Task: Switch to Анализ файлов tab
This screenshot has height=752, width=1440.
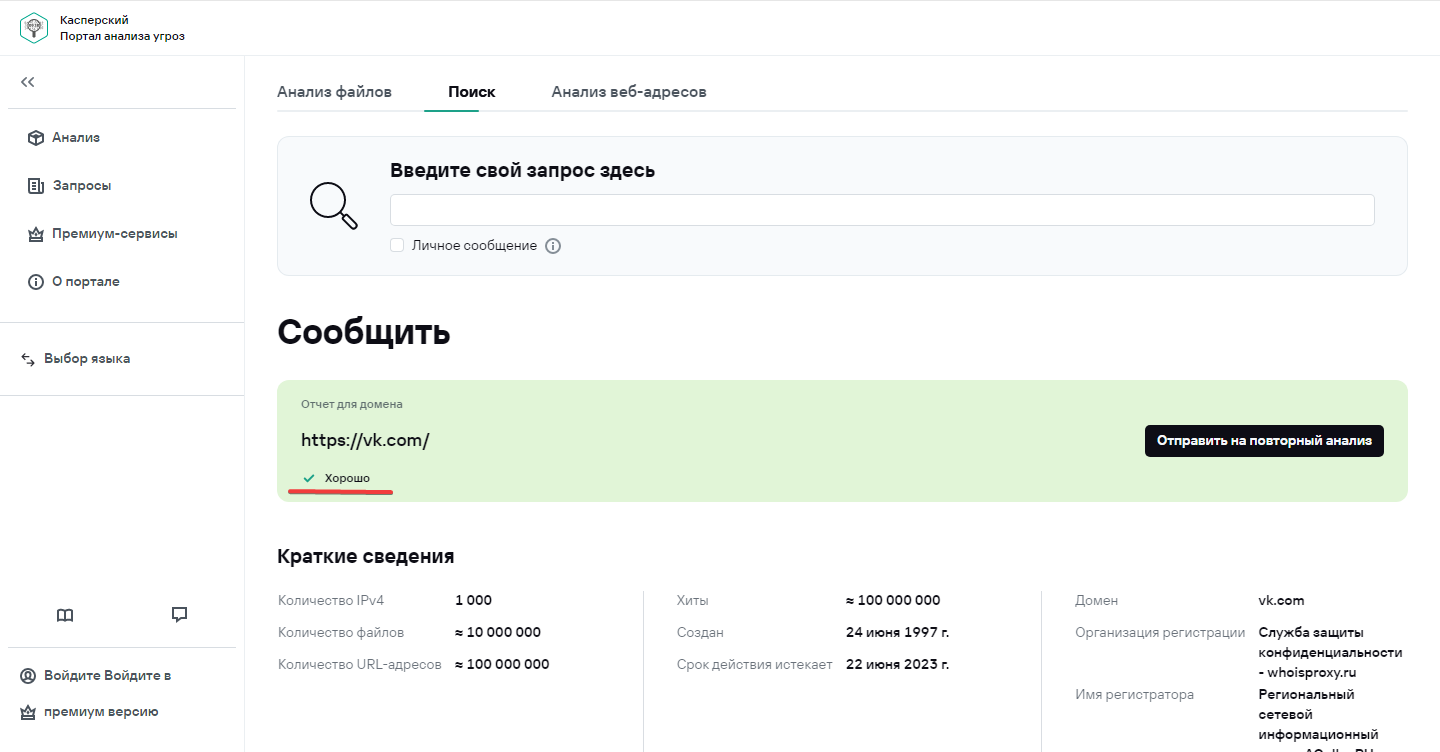Action: 334,92
